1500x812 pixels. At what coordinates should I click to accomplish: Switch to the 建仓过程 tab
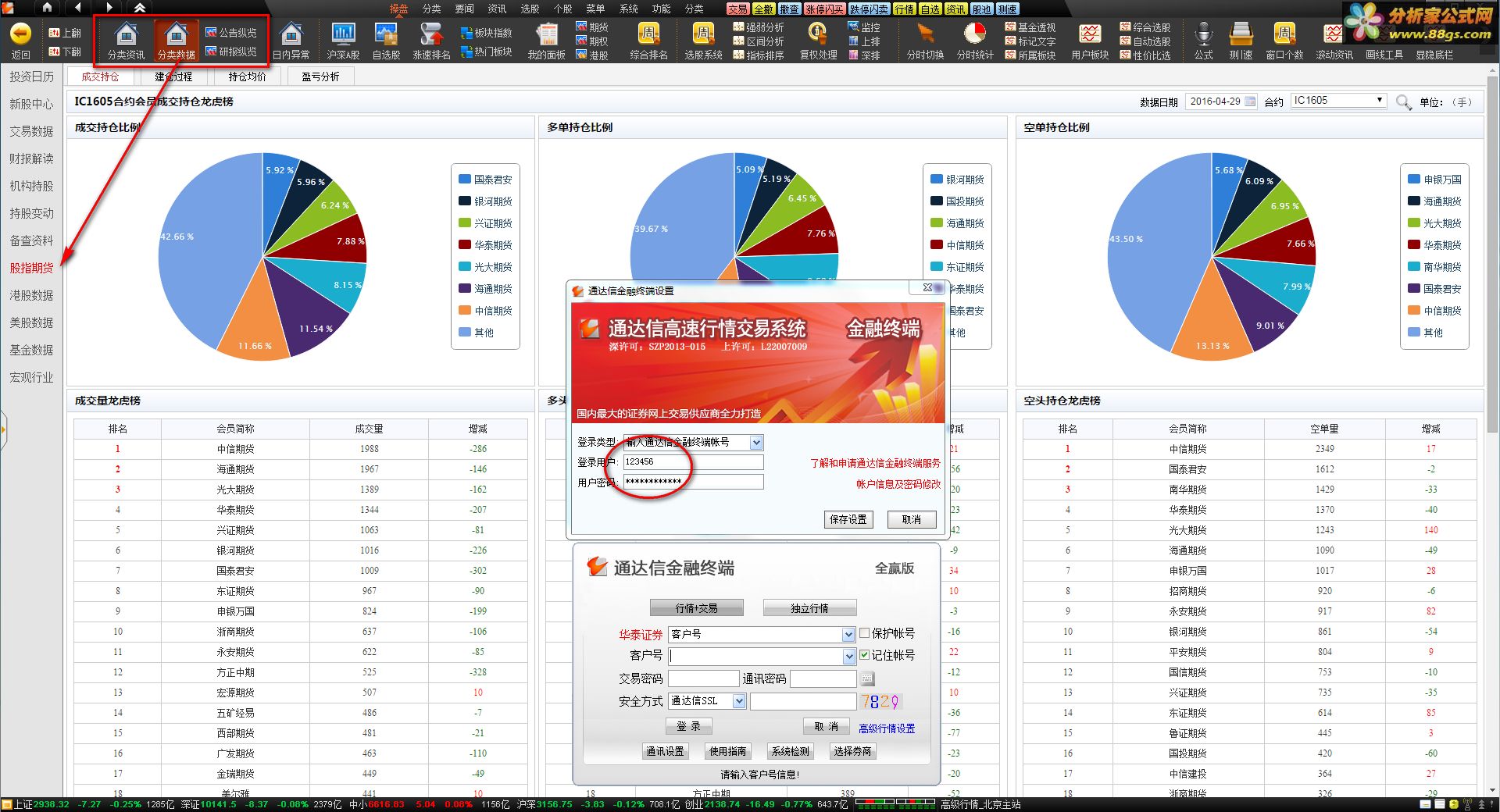pyautogui.click(x=173, y=77)
